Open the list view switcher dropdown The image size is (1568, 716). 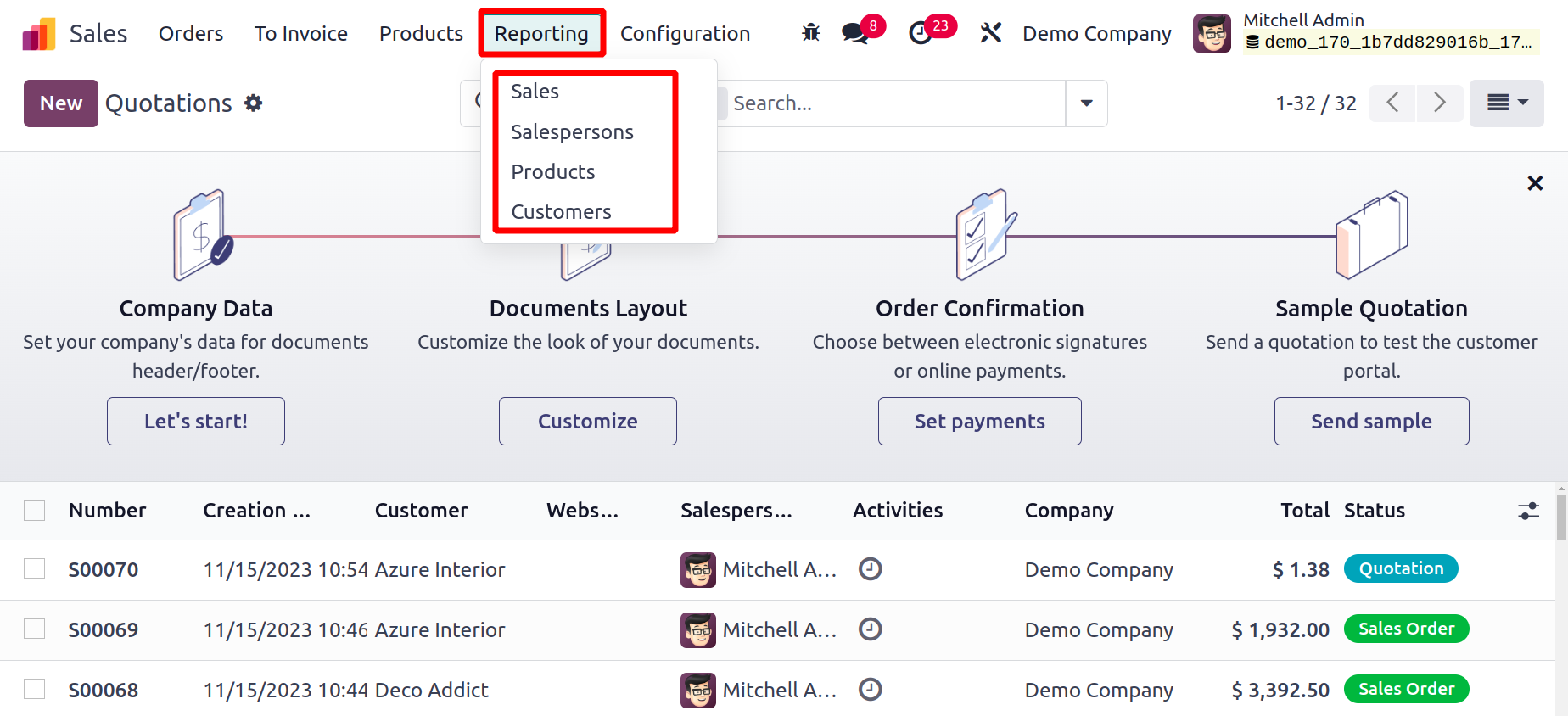click(1507, 103)
